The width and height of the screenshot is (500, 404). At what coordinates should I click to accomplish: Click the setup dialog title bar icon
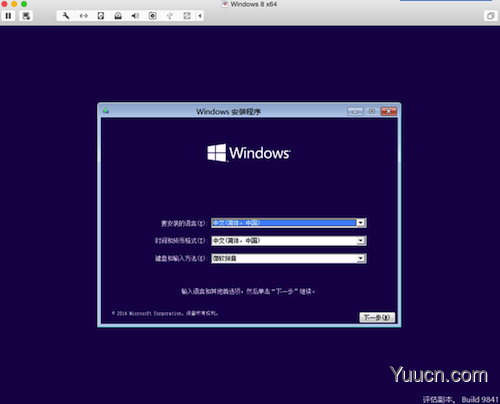coord(106,111)
